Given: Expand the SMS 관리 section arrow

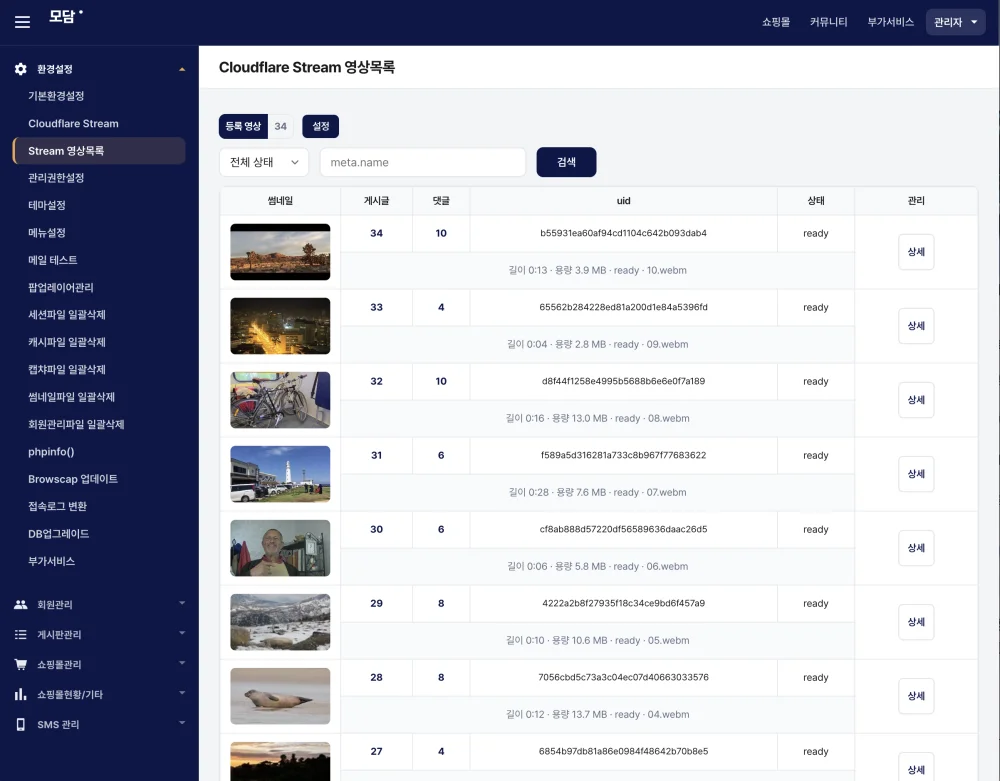Looking at the screenshot, I should coord(182,723).
